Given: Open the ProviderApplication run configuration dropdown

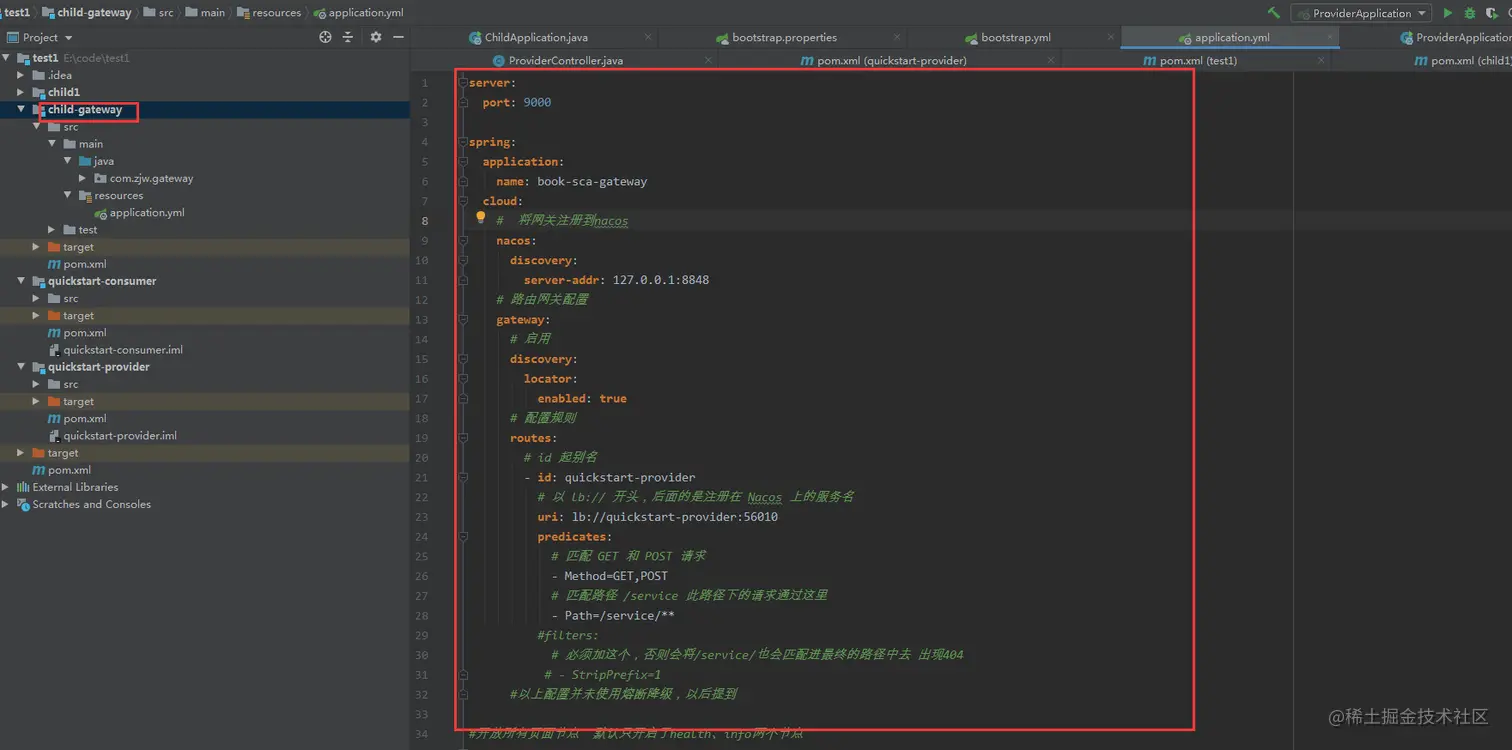Looking at the screenshot, I should tap(1361, 13).
